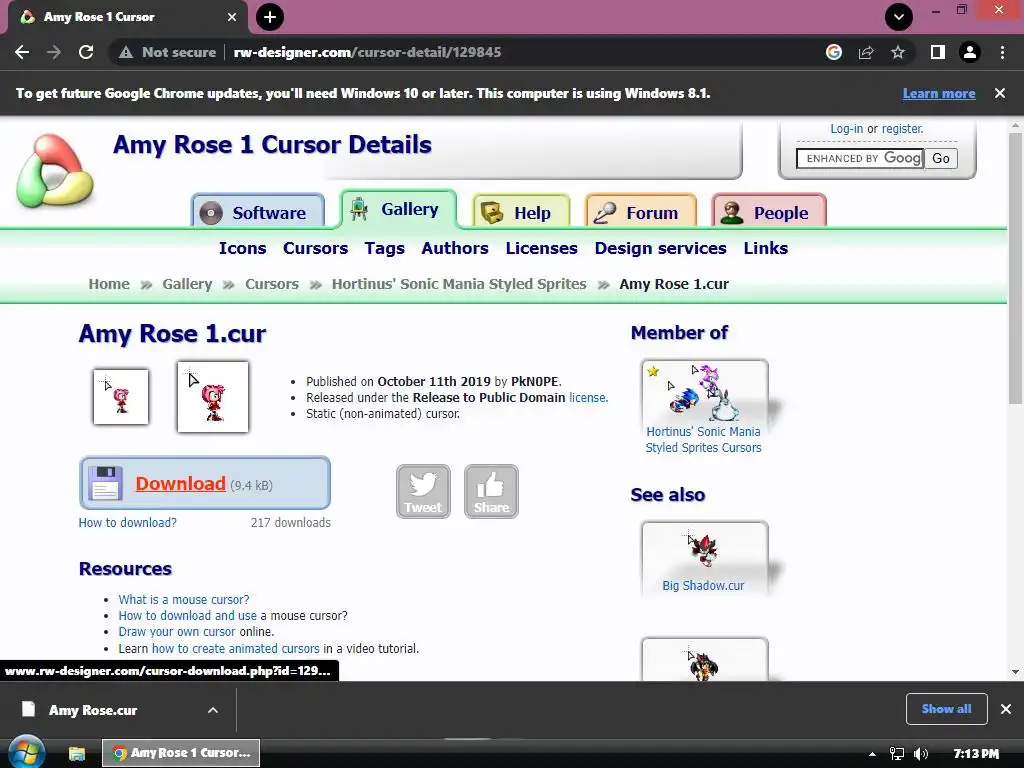Go to Icons submenu

(242, 248)
